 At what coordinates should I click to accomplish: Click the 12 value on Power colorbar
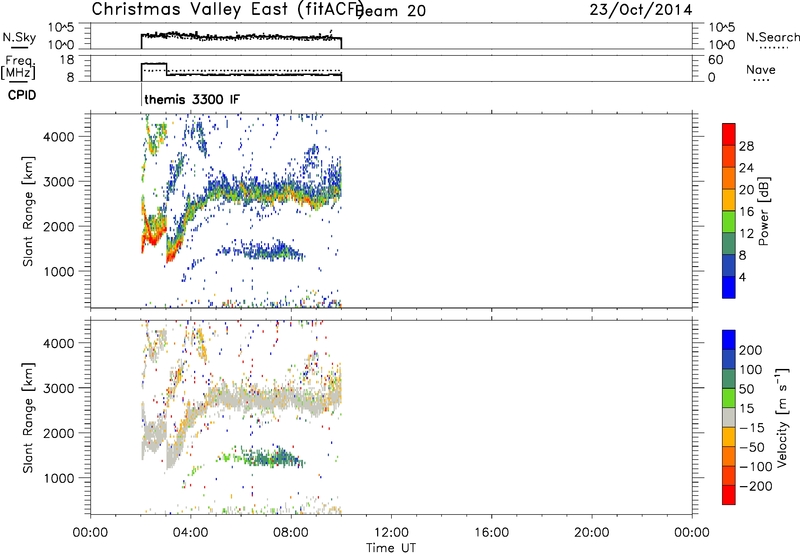(x=746, y=234)
